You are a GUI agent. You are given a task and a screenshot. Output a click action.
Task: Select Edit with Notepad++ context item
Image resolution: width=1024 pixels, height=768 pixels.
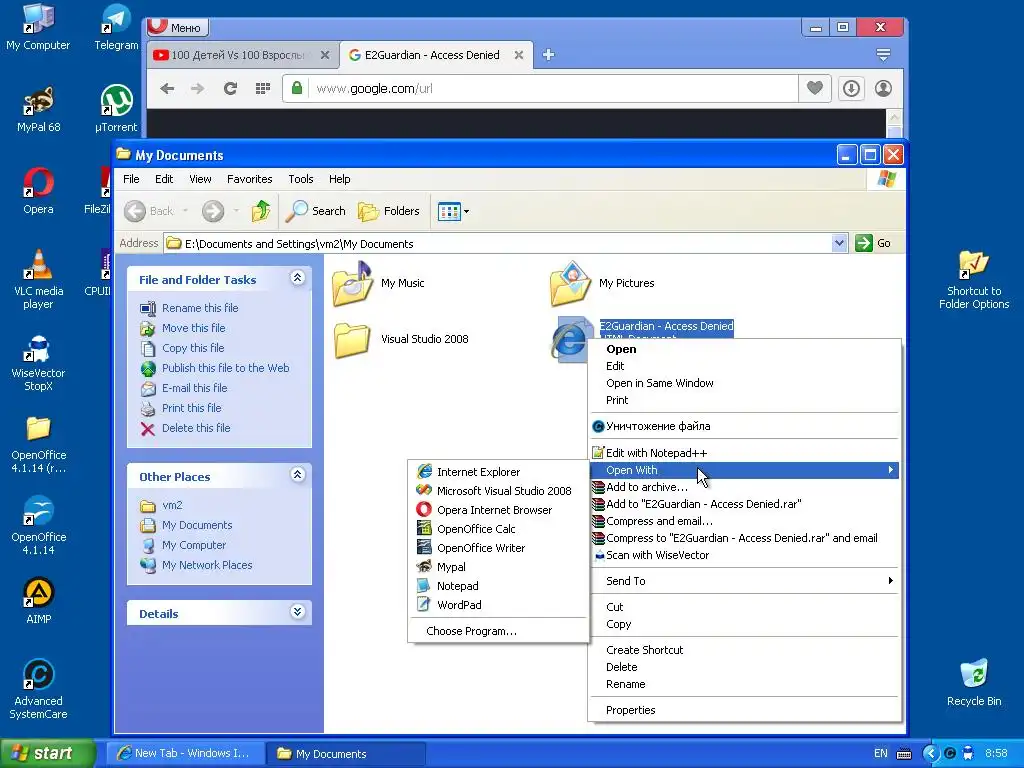pos(744,453)
